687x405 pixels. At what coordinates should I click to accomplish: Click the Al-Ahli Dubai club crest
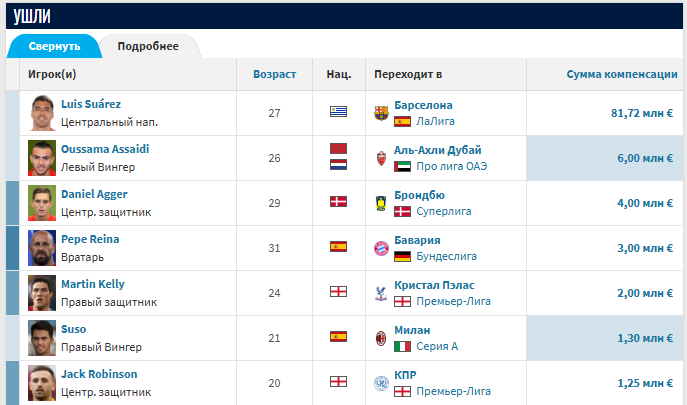pos(381,158)
